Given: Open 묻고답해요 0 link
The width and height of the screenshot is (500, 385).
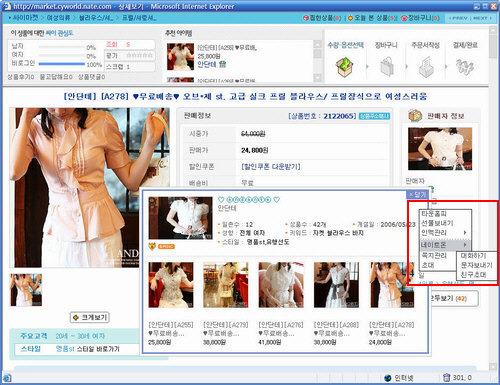Looking at the screenshot, I should [56, 77].
